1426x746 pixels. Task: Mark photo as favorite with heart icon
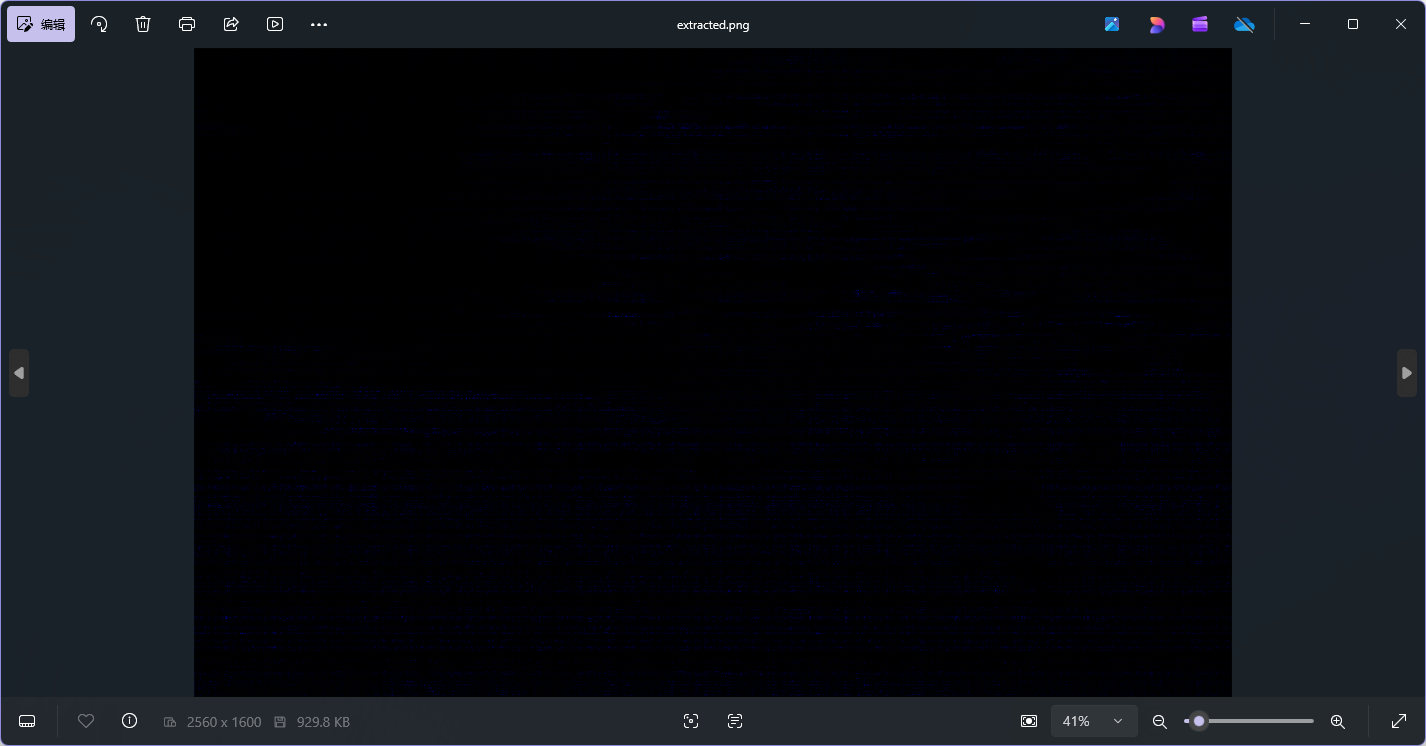click(86, 721)
